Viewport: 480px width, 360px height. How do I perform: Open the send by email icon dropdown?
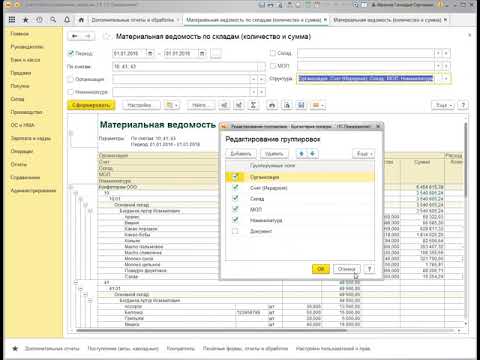[318, 105]
